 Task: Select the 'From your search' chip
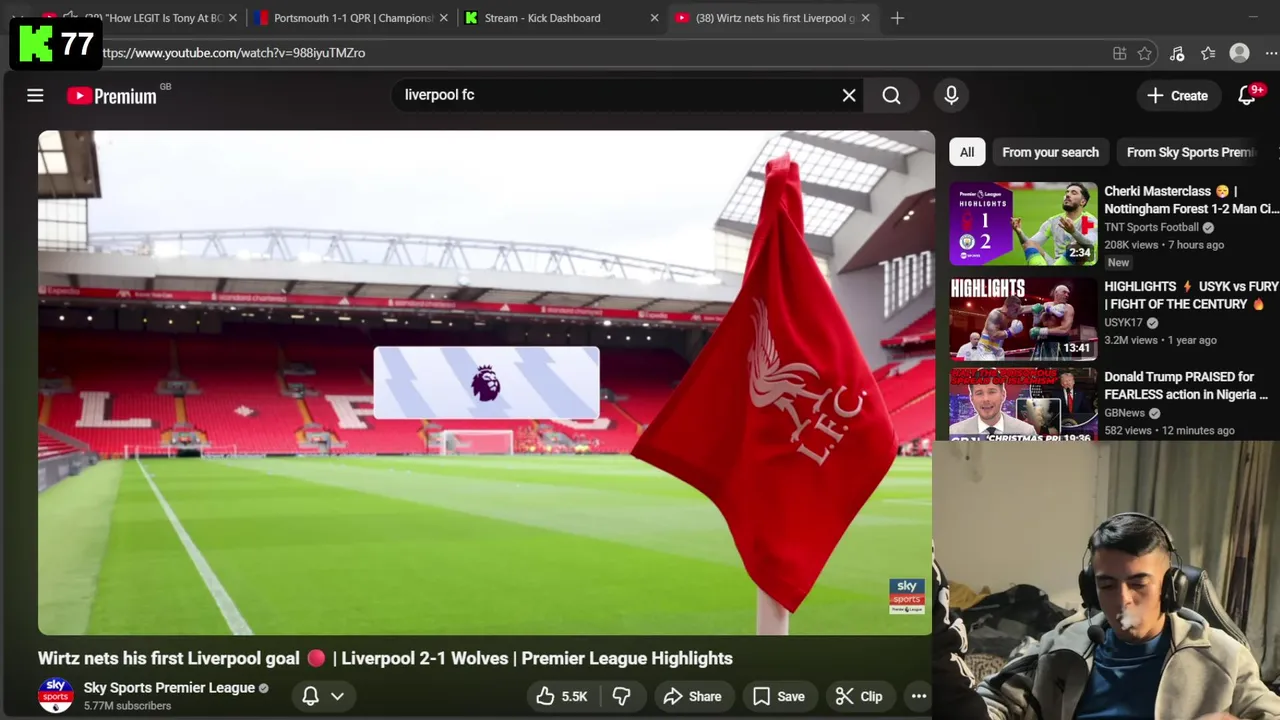point(1050,152)
